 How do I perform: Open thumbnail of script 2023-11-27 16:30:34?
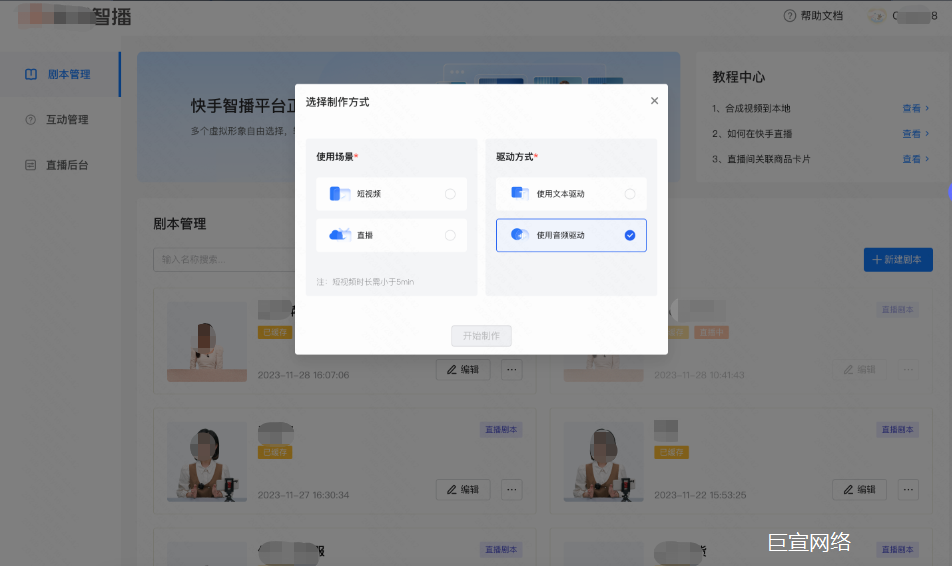[207, 462]
